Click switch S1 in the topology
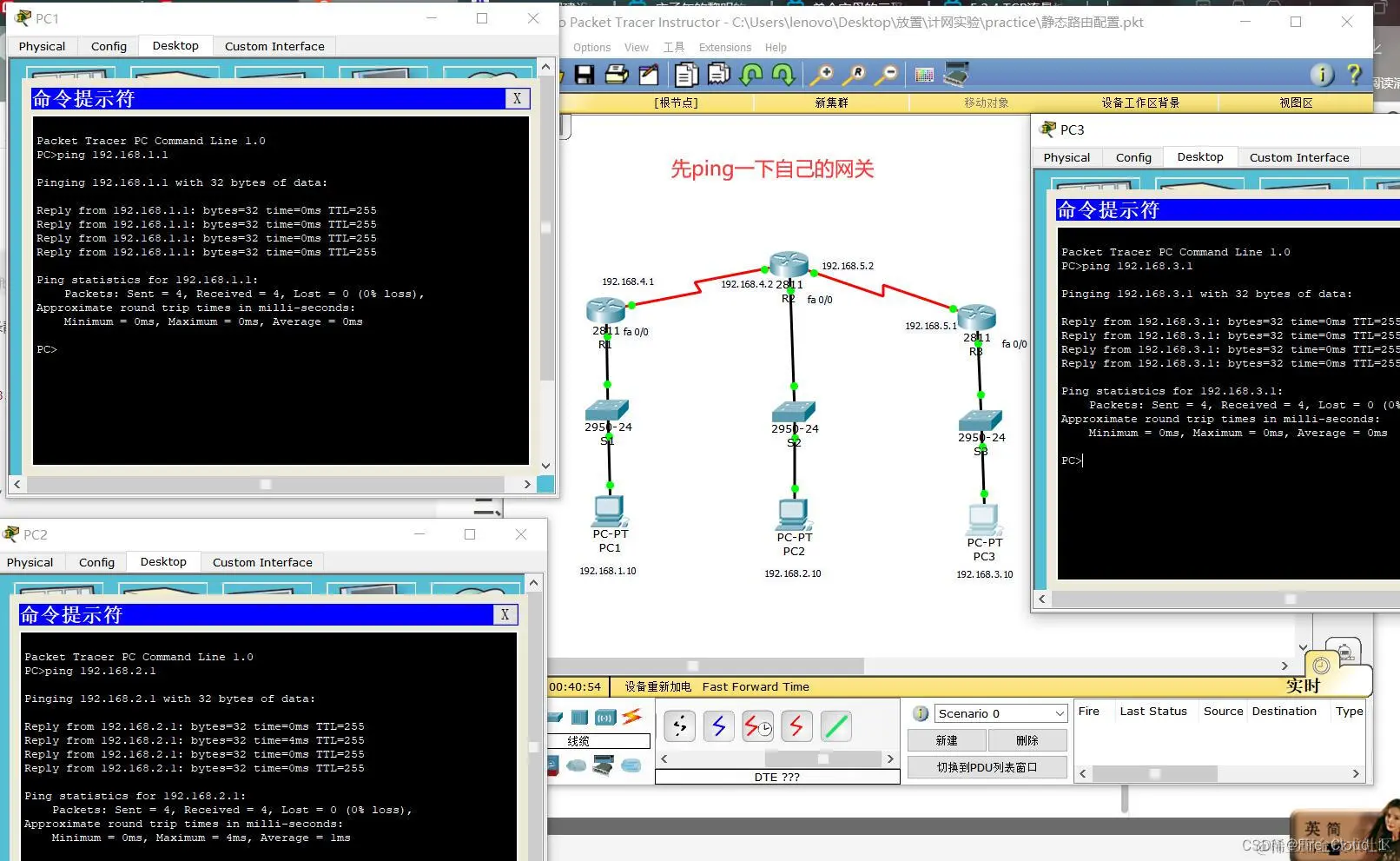 tap(607, 410)
